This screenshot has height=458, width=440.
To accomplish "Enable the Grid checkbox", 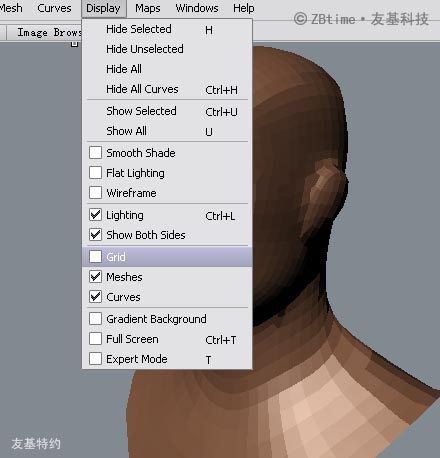I will point(95,257).
